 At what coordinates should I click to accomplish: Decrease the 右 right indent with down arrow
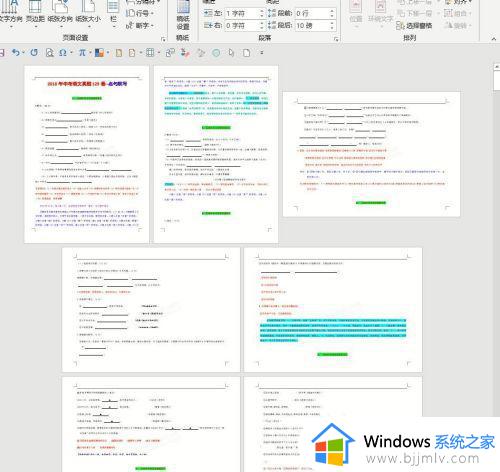(262, 28)
